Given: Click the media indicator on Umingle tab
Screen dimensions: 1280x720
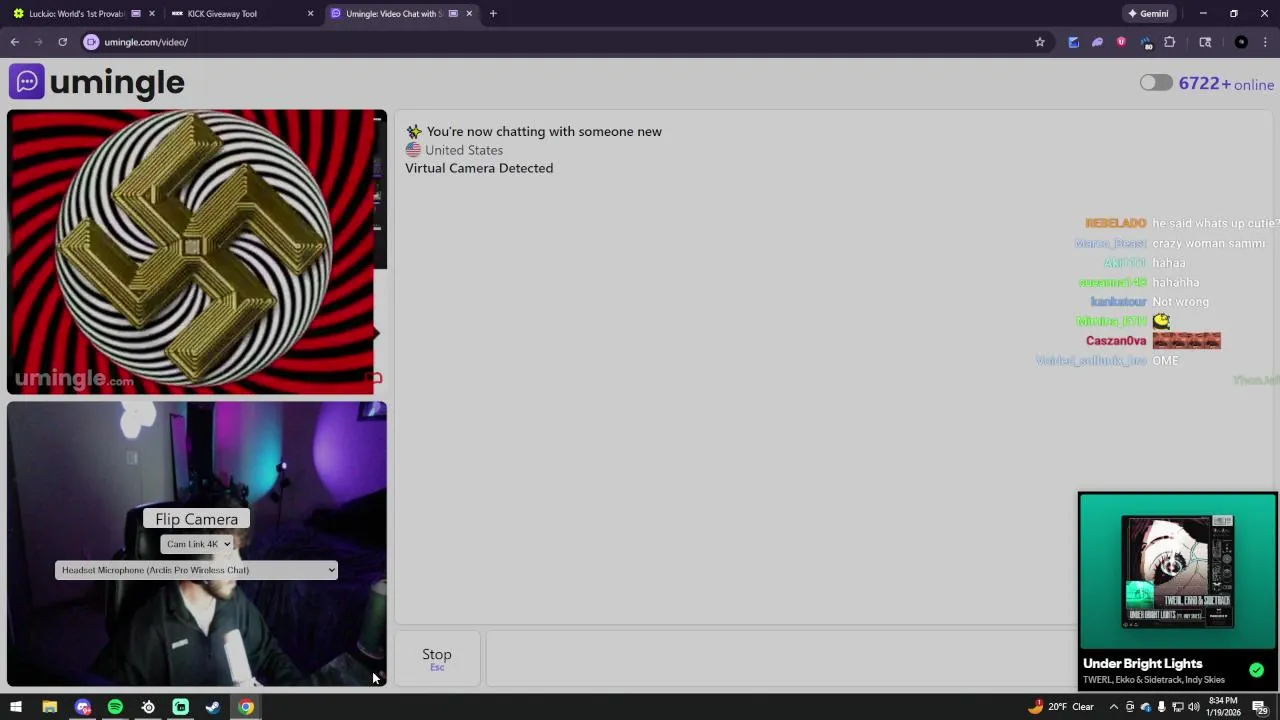Looking at the screenshot, I should pyautogui.click(x=453, y=14).
